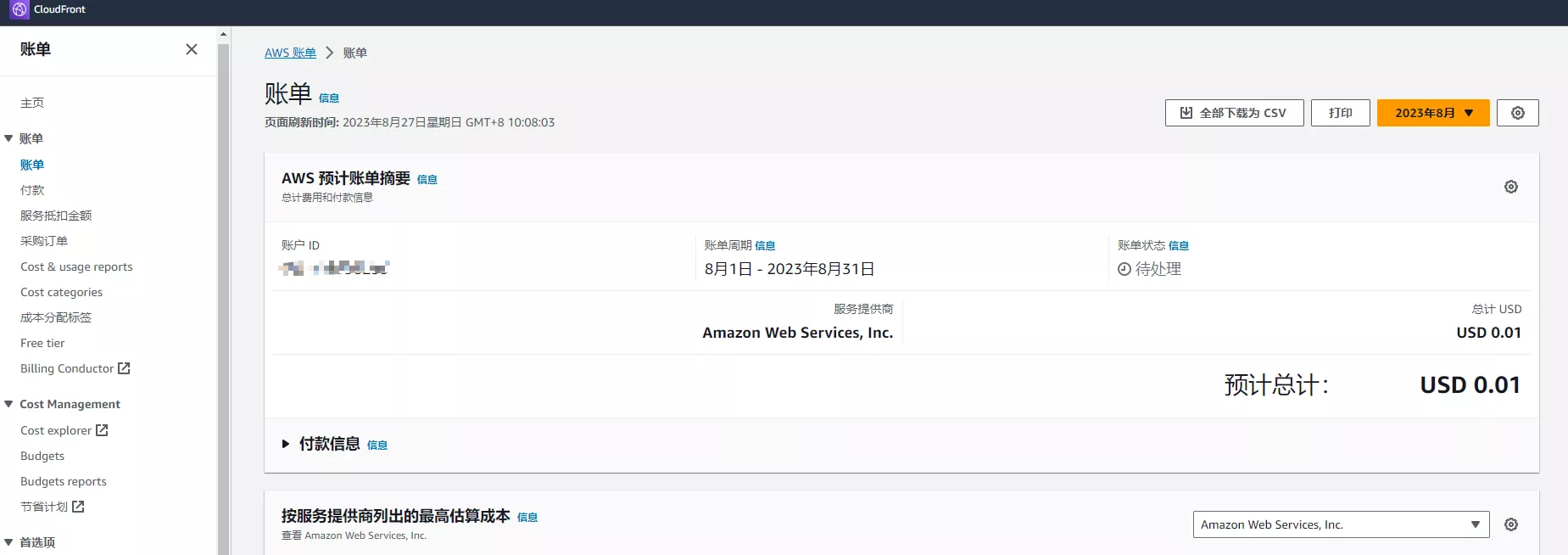Click billing period text 8月1日 - 2023年8月31日
This screenshot has width=1568, height=555.
pos(790,269)
